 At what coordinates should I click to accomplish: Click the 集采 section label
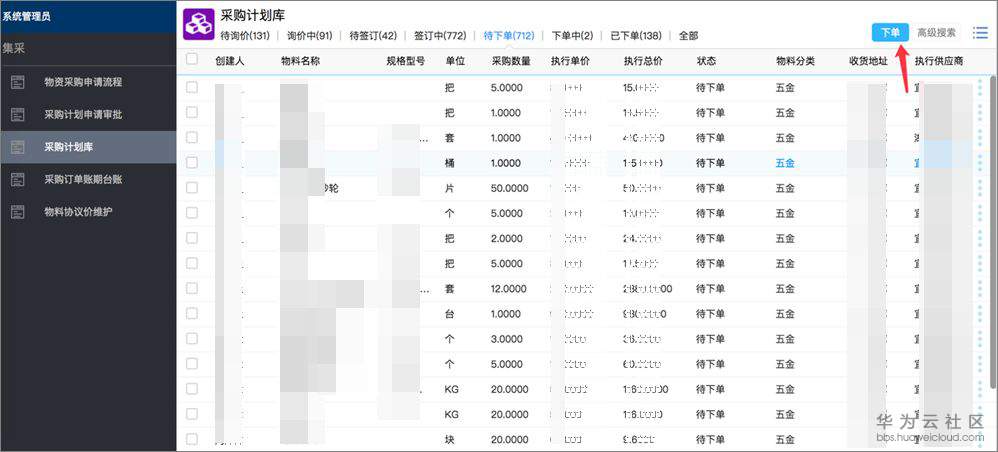[13, 49]
